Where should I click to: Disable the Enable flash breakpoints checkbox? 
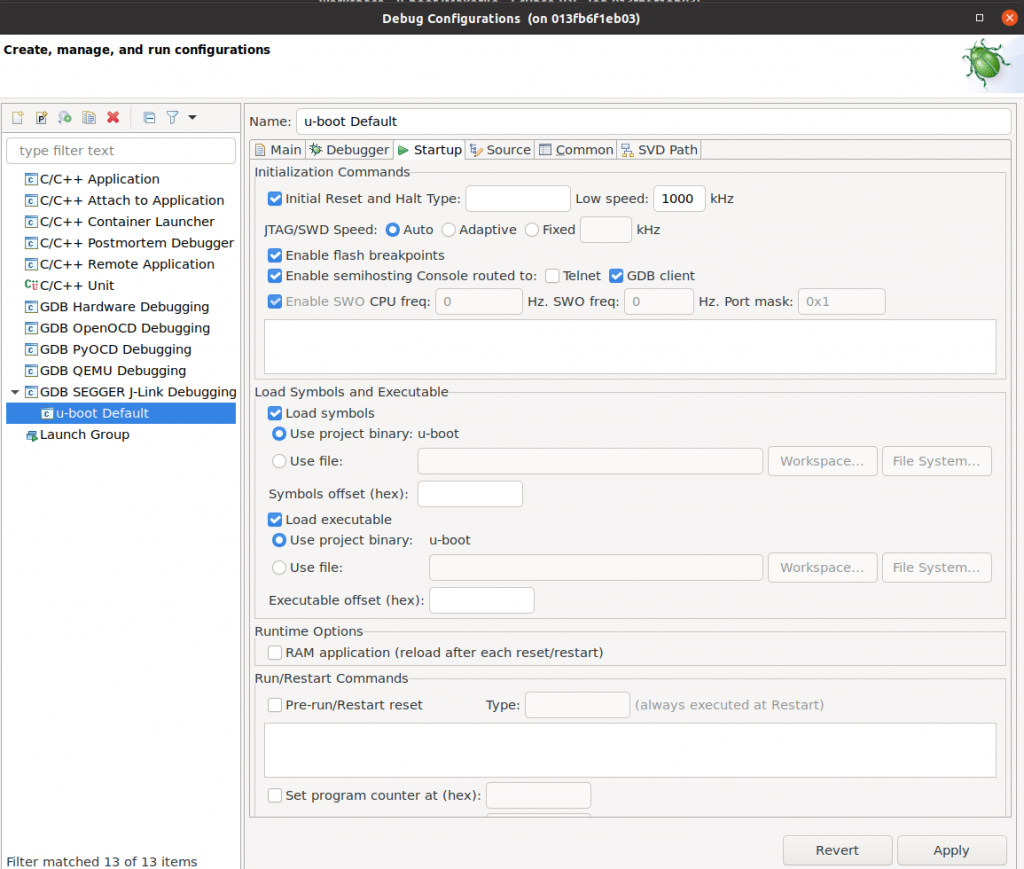pos(275,255)
